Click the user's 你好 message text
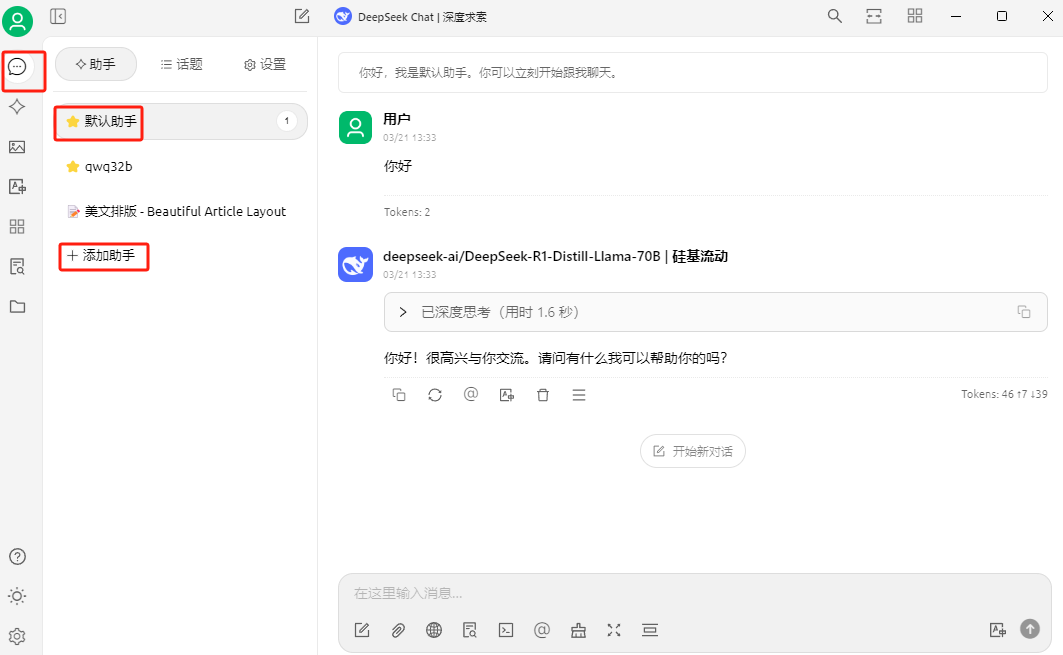This screenshot has width=1063, height=655. [398, 166]
